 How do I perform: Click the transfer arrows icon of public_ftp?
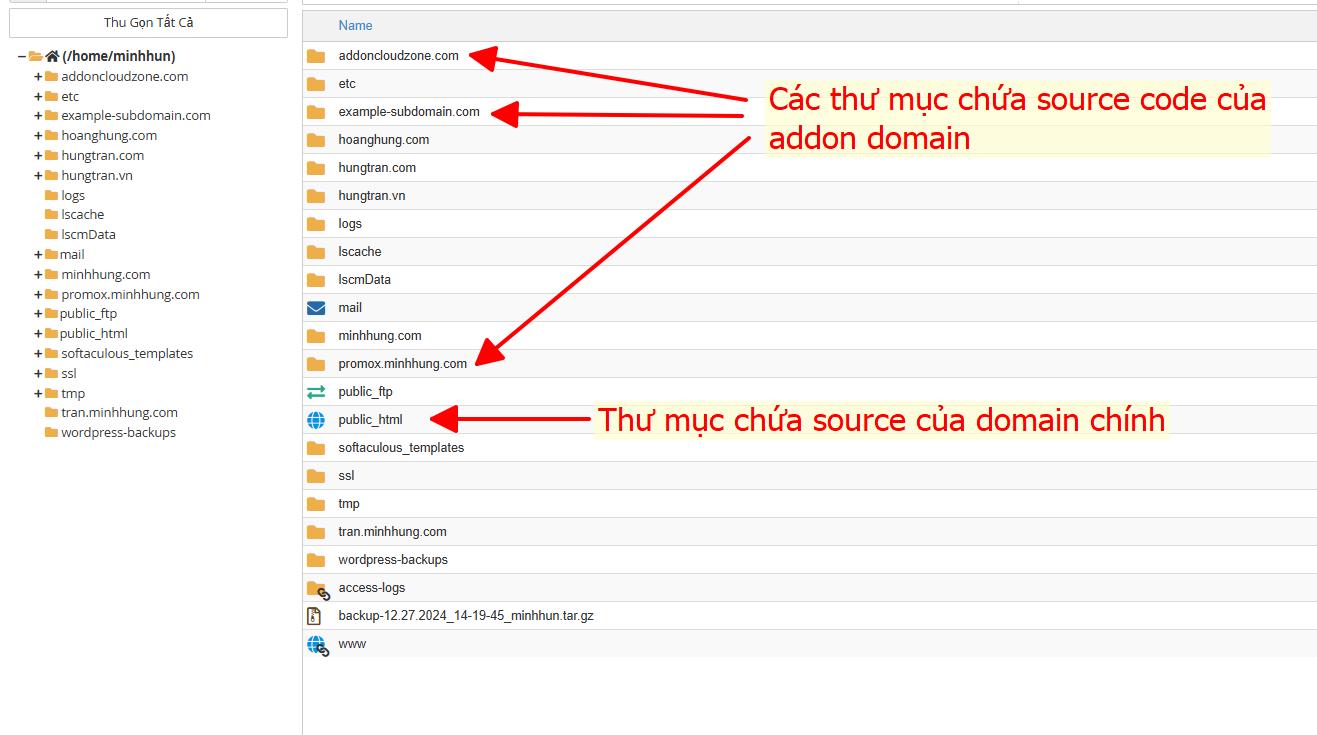(316, 392)
